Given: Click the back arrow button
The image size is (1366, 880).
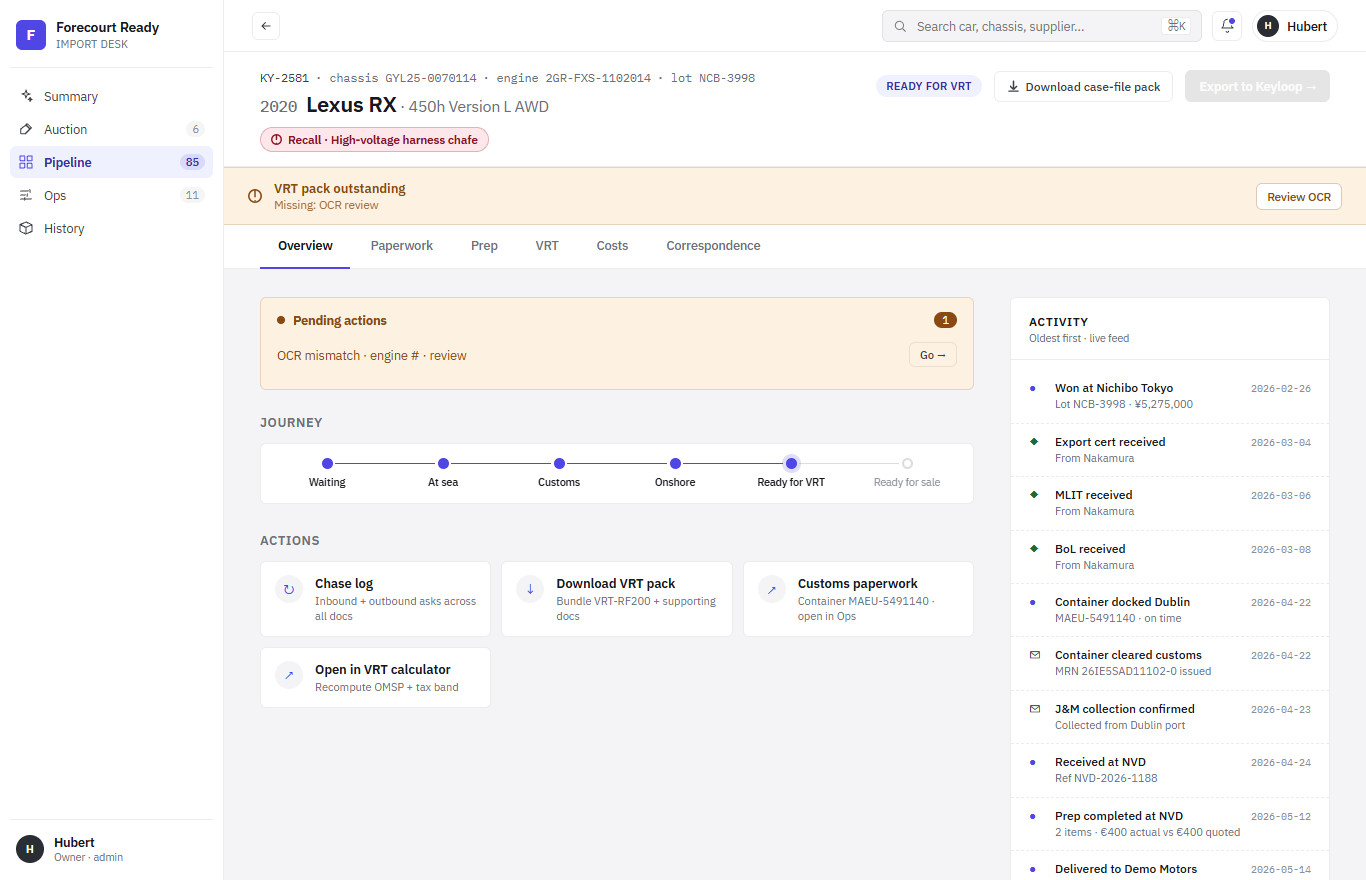Looking at the screenshot, I should (266, 26).
